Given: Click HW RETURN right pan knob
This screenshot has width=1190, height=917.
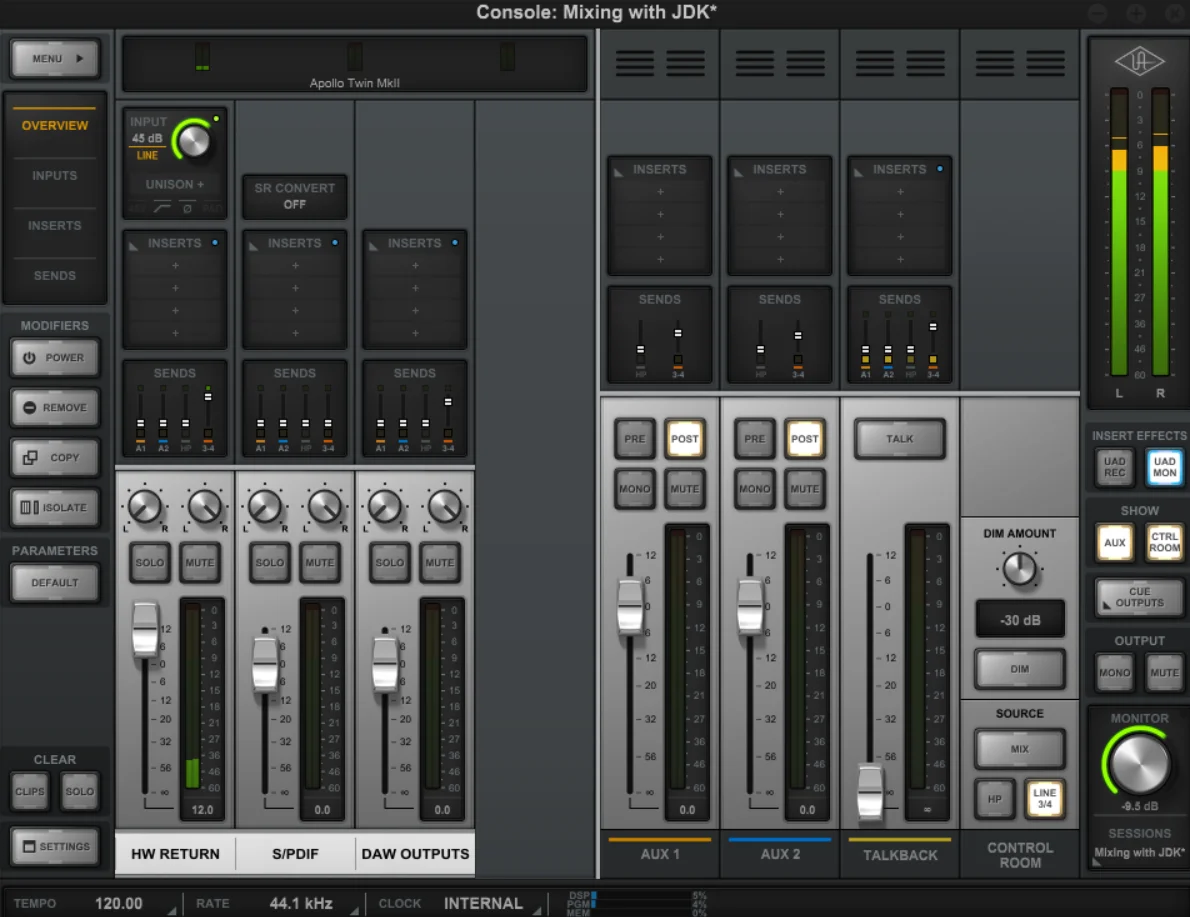Looking at the screenshot, I should pyautogui.click(x=204, y=507).
